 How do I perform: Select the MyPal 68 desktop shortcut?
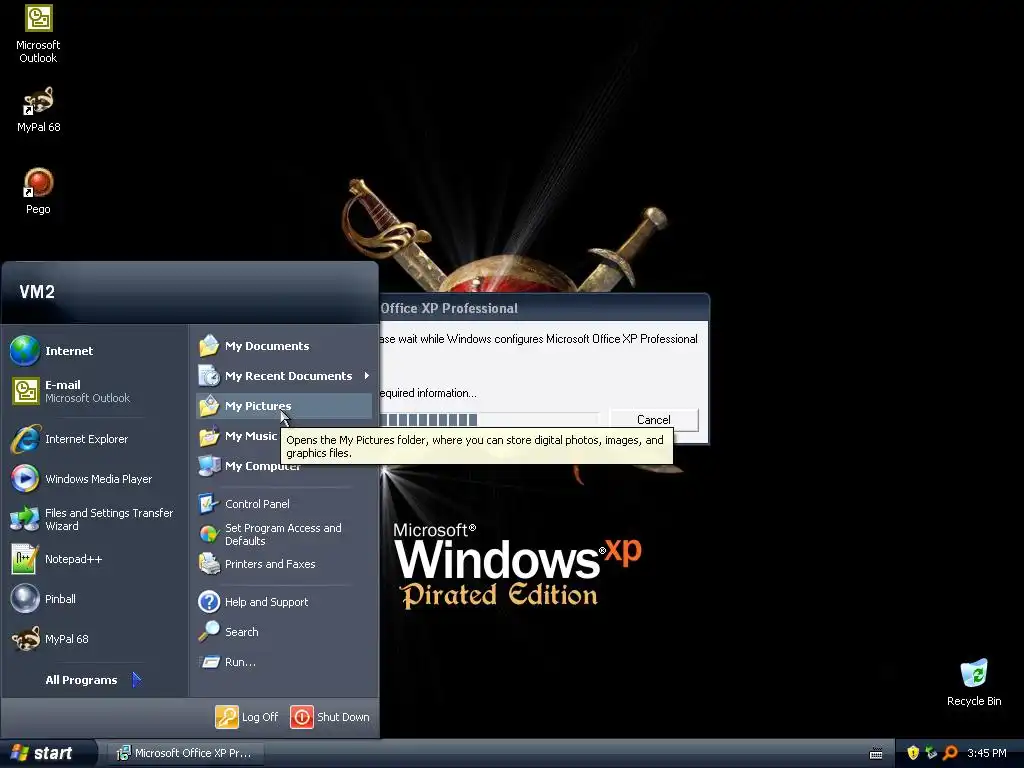[38, 101]
